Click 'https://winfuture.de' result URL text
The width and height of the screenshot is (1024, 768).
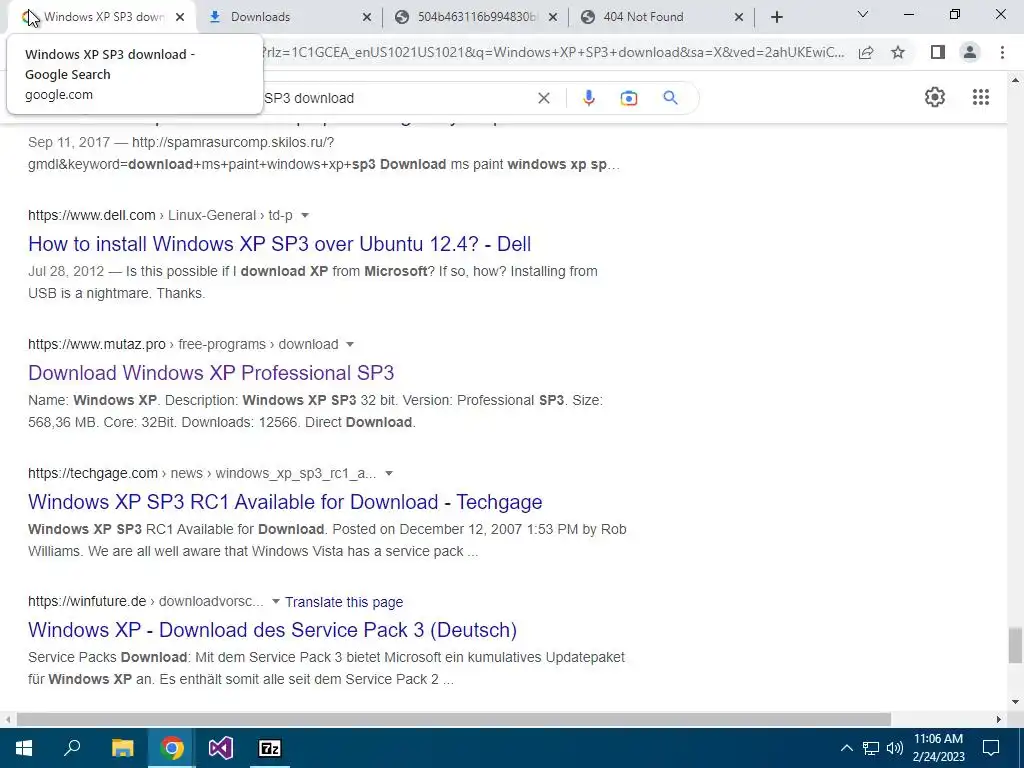tap(87, 601)
